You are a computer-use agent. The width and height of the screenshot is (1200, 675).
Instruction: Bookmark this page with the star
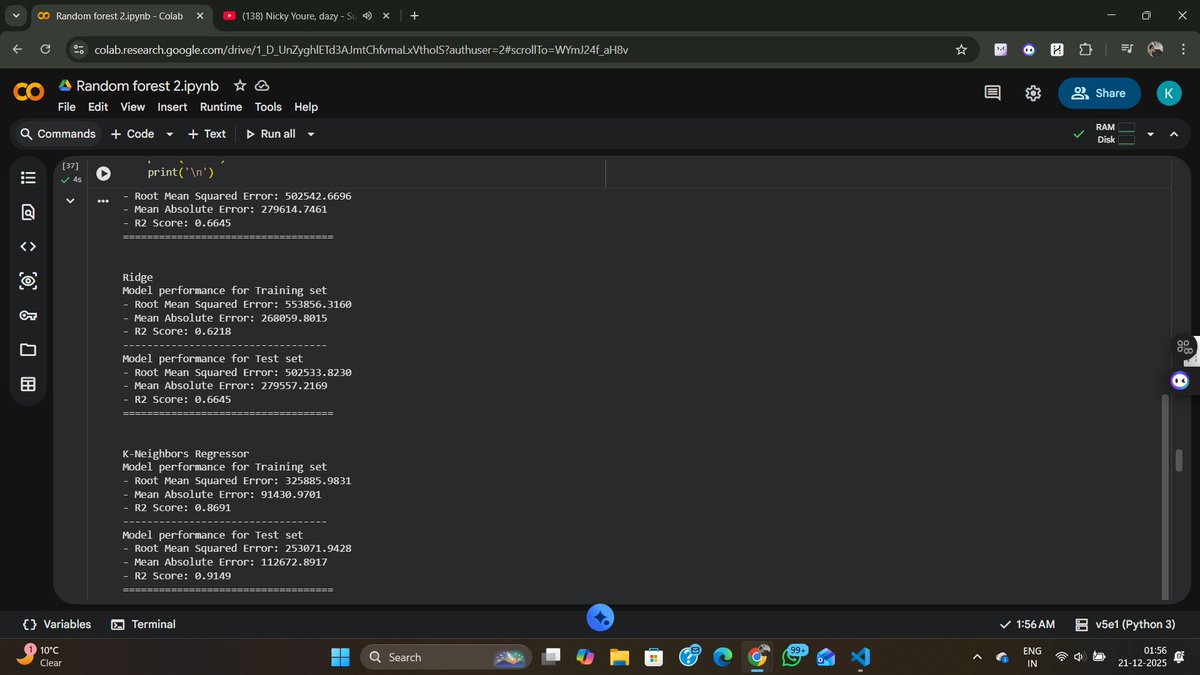(x=961, y=49)
